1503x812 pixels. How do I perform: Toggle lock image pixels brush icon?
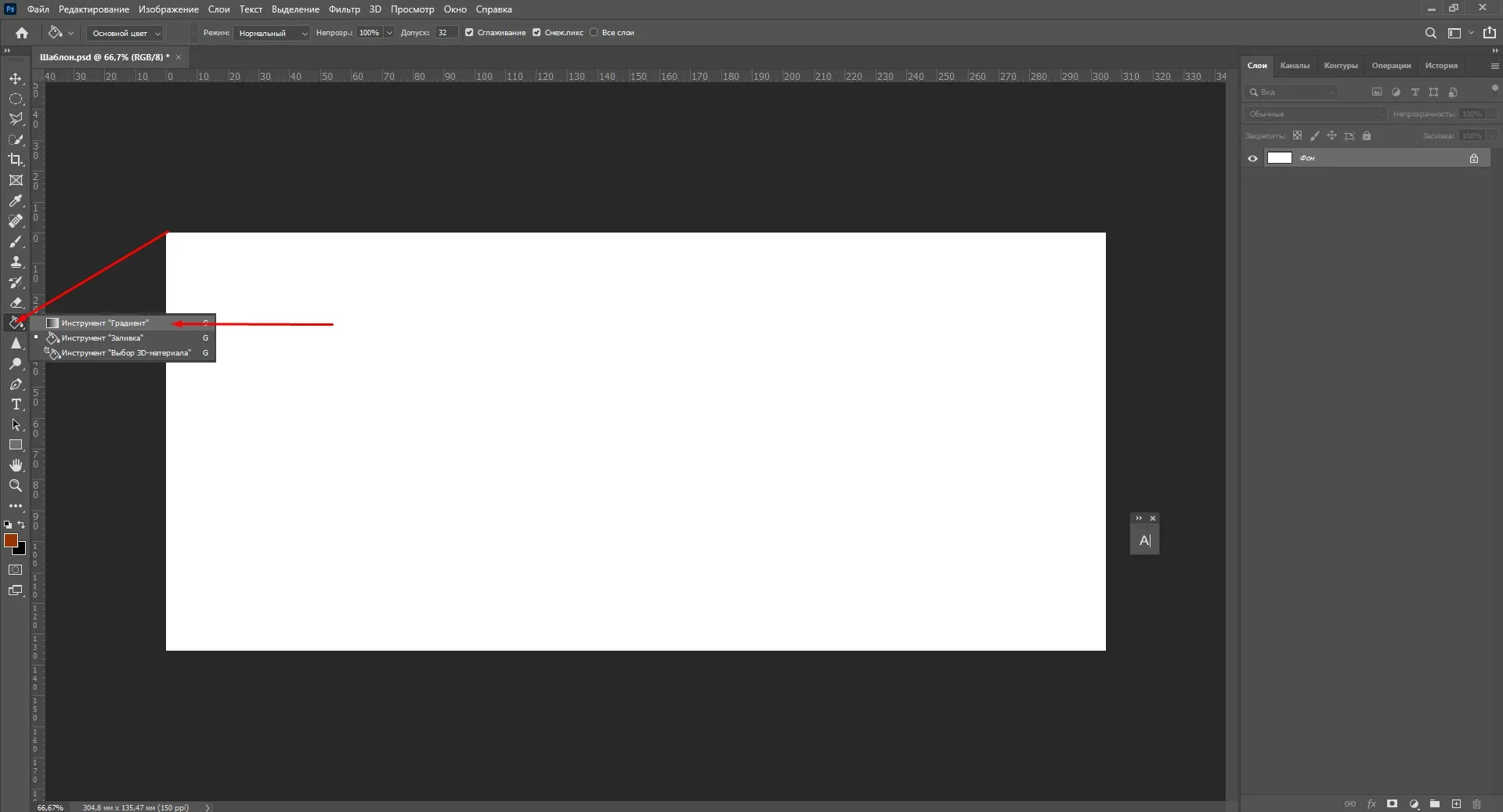coord(1315,135)
